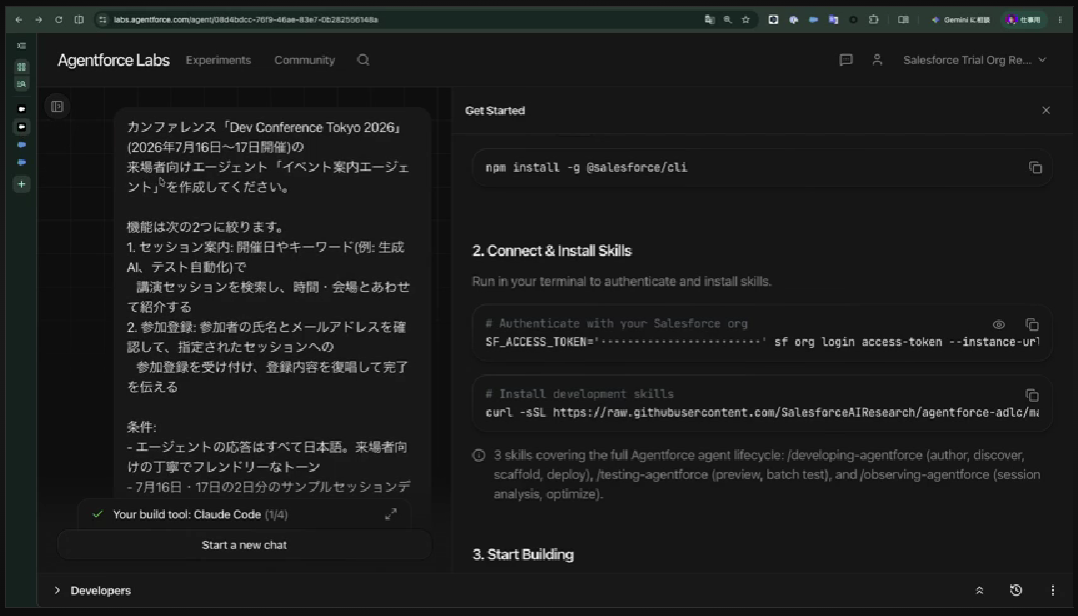Open the Experiments menu item
Screen dimensions: 1078x616
coord(218,60)
